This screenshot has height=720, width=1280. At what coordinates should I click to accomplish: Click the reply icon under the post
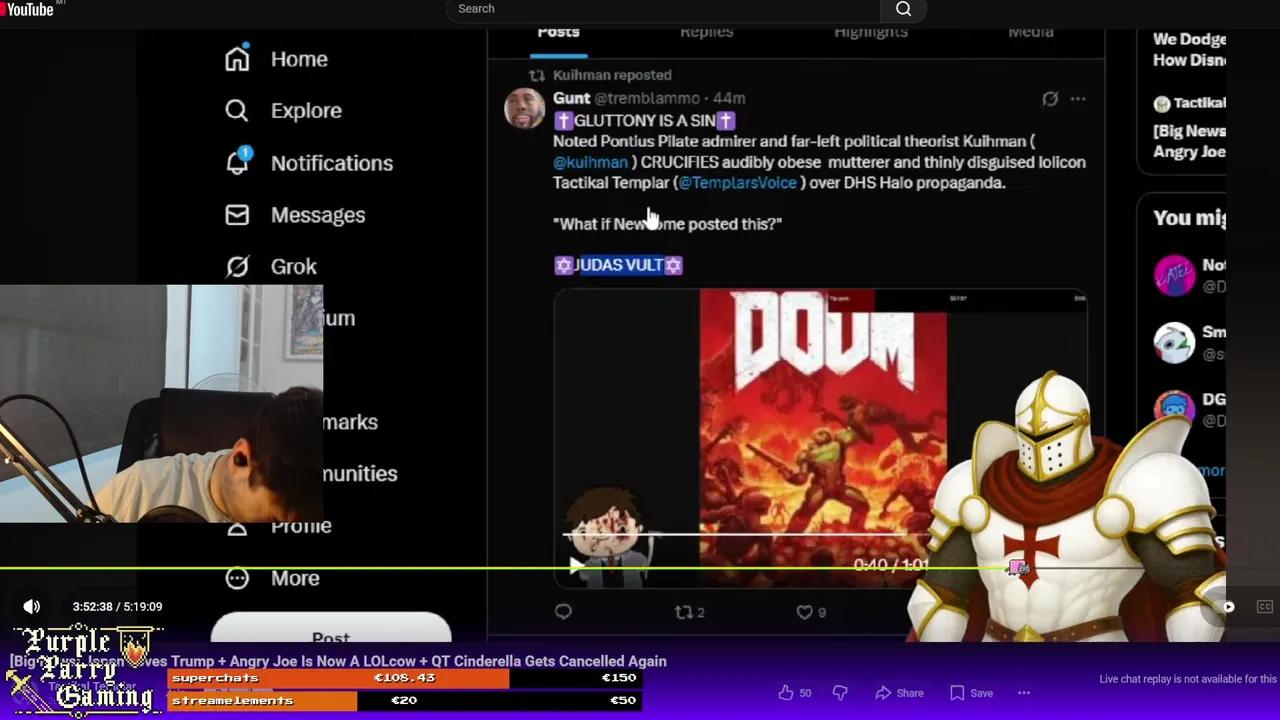(563, 612)
